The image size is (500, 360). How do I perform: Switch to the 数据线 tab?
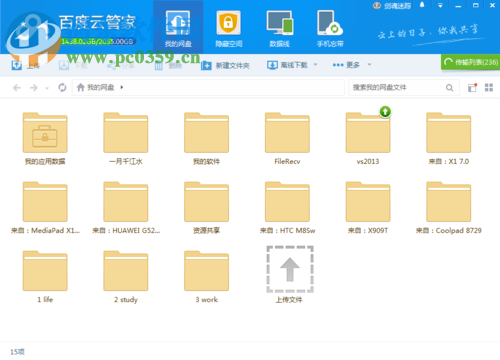[279, 28]
